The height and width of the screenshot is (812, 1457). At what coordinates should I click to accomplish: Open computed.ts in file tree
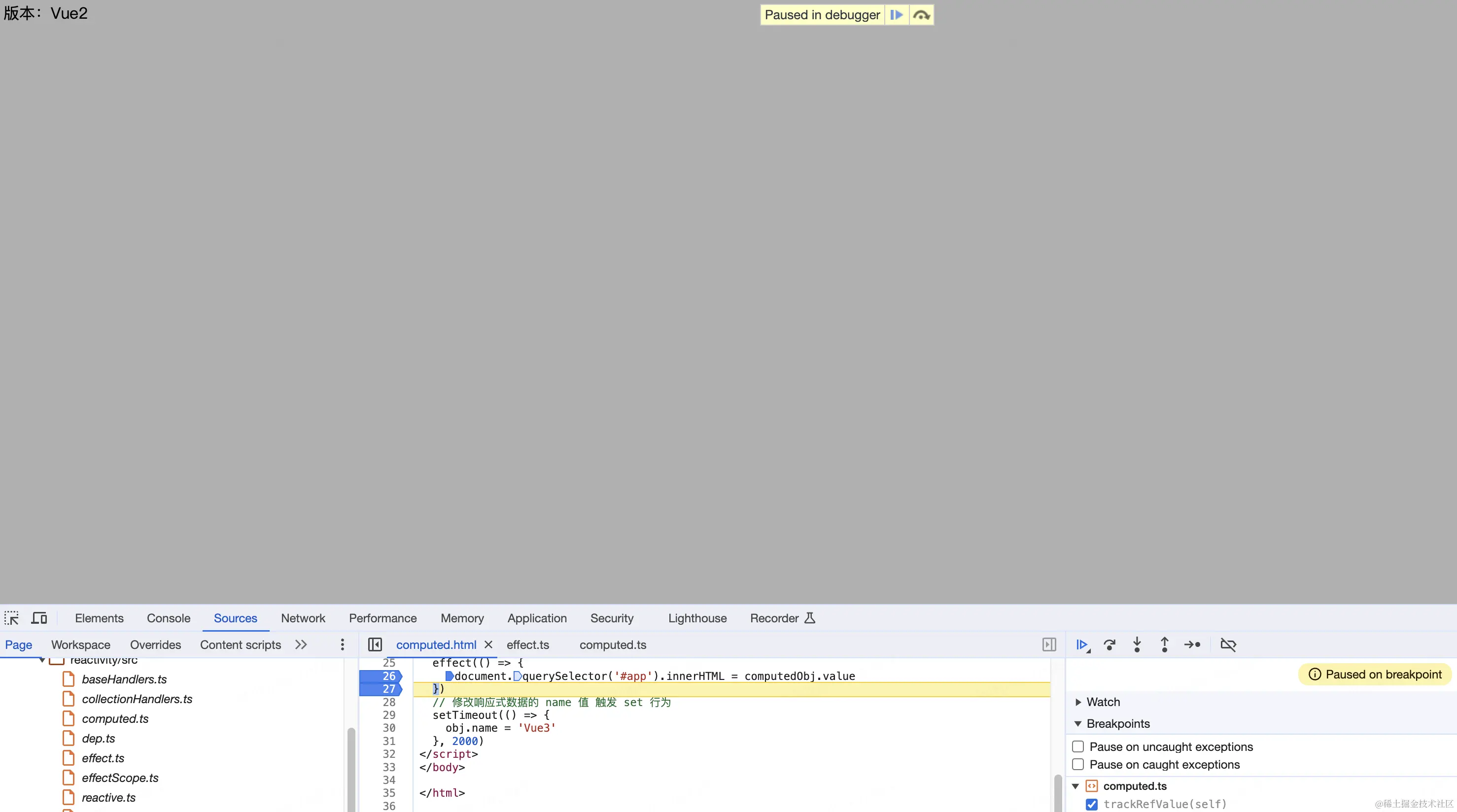click(x=115, y=719)
